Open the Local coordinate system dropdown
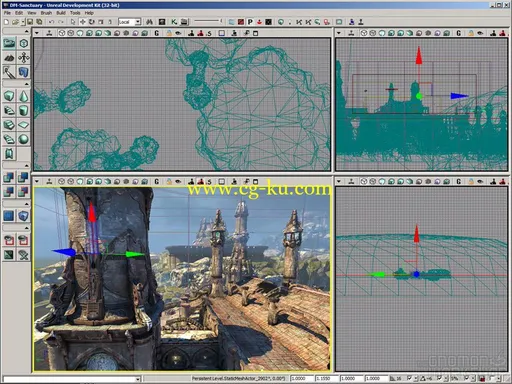The width and height of the screenshot is (512, 384). click(138, 22)
